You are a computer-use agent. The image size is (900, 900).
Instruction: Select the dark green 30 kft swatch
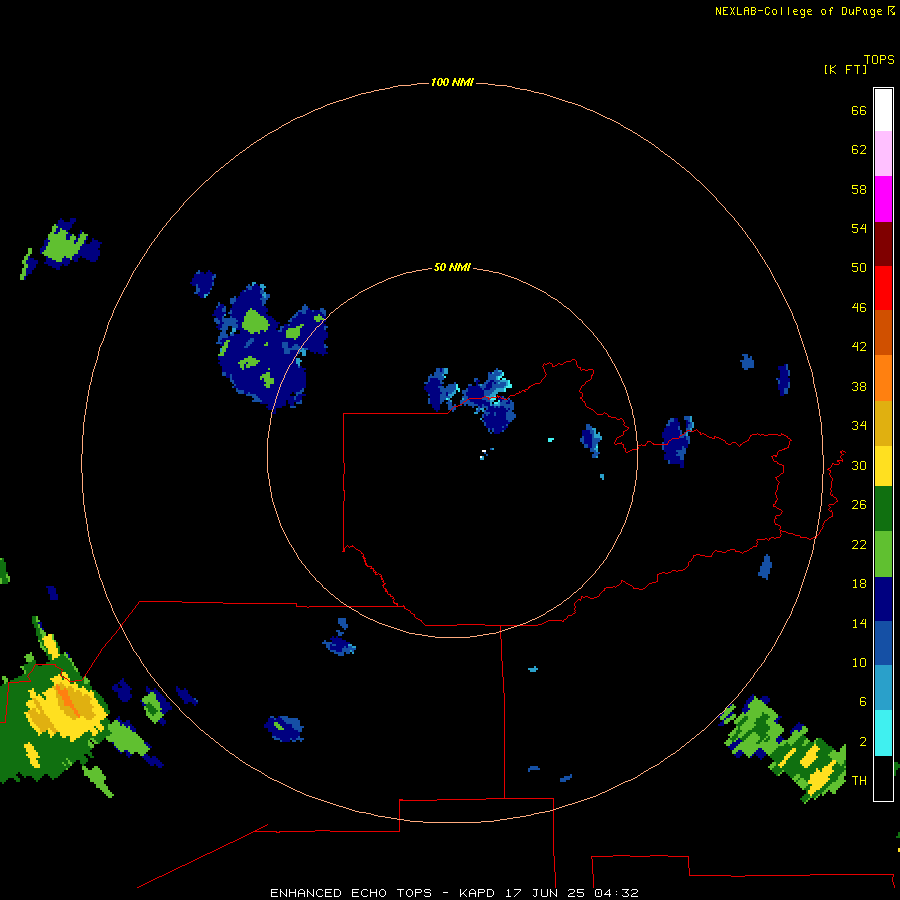pyautogui.click(x=883, y=509)
